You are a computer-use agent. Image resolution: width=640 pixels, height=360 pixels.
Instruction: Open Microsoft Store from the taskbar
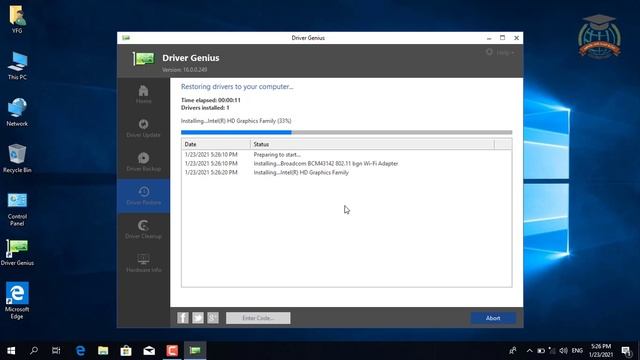(x=126, y=350)
